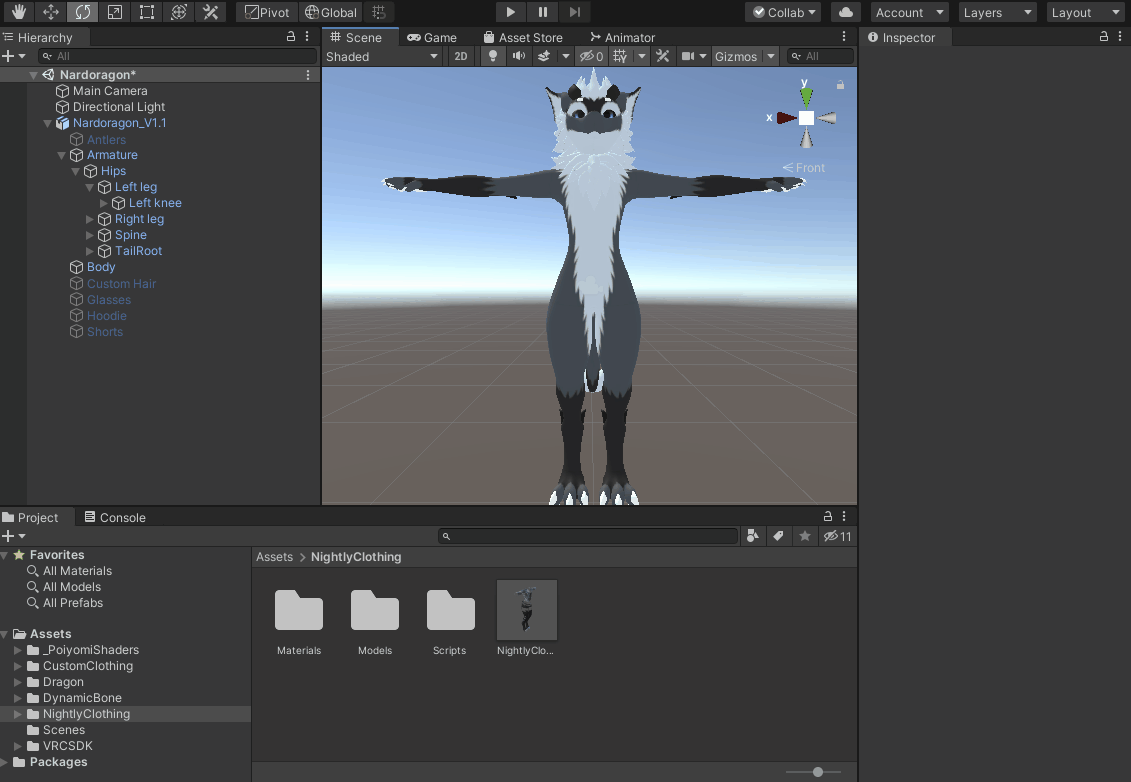Click Assets breadcrumb link
This screenshot has width=1131, height=782.
tap(275, 557)
